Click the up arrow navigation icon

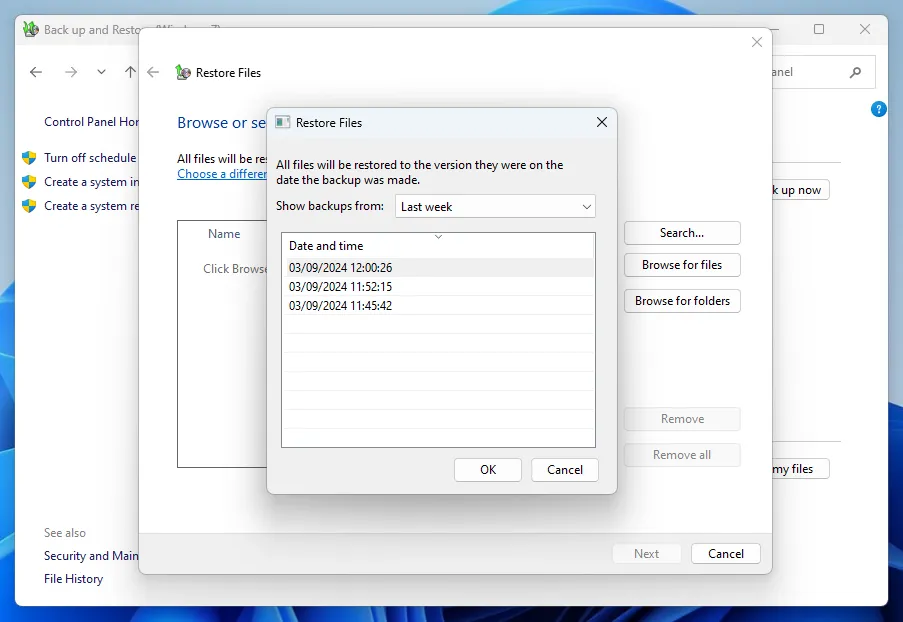tap(130, 72)
